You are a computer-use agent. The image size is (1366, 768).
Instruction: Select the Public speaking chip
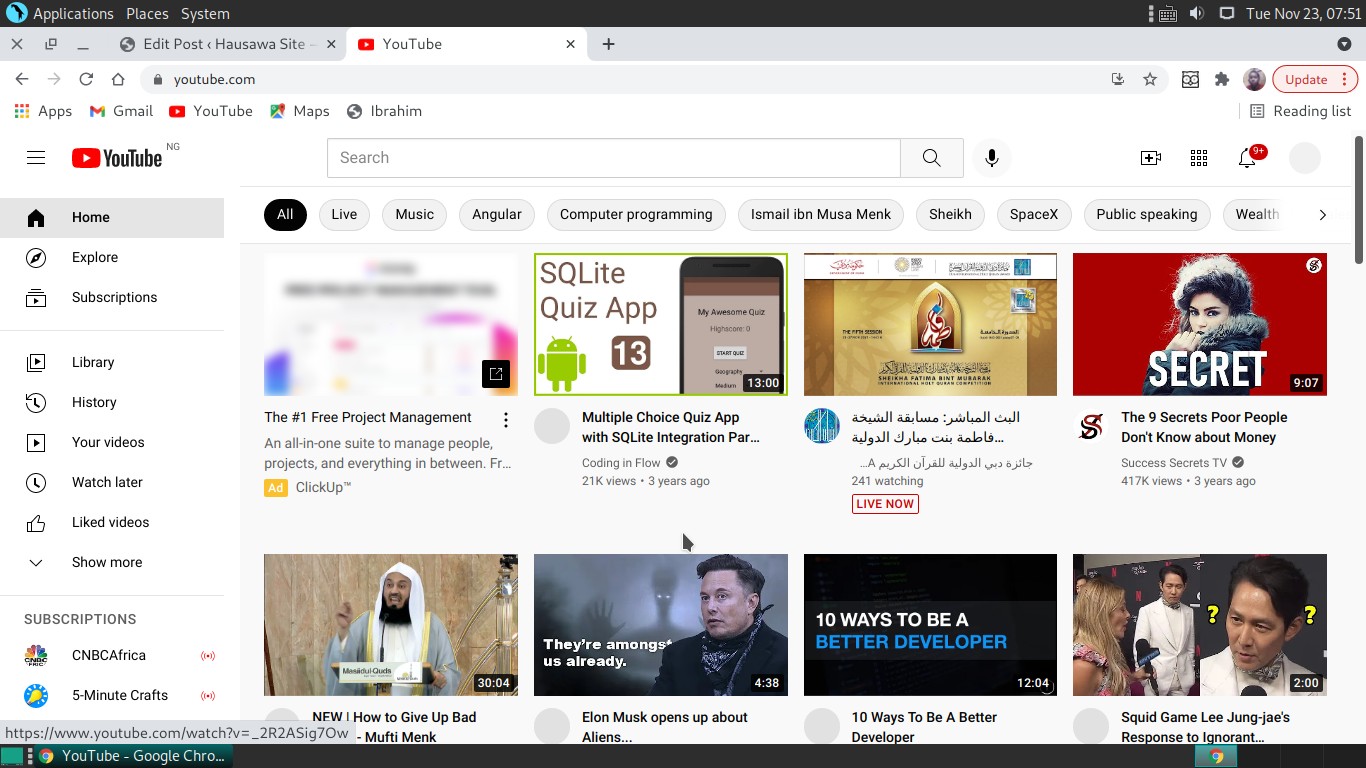1147,214
